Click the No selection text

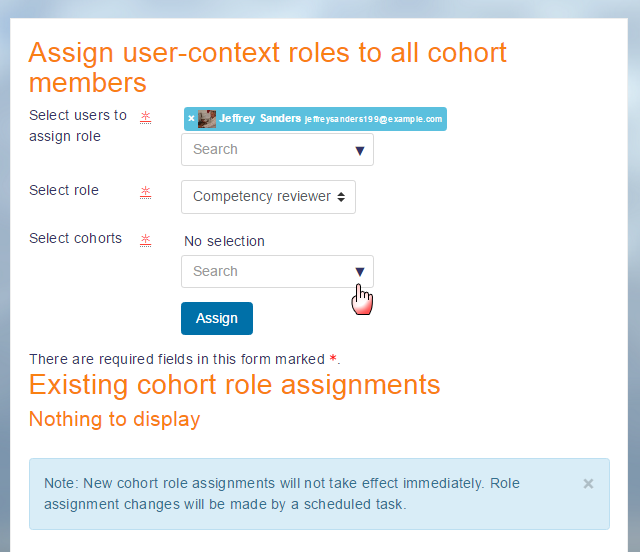click(x=225, y=241)
